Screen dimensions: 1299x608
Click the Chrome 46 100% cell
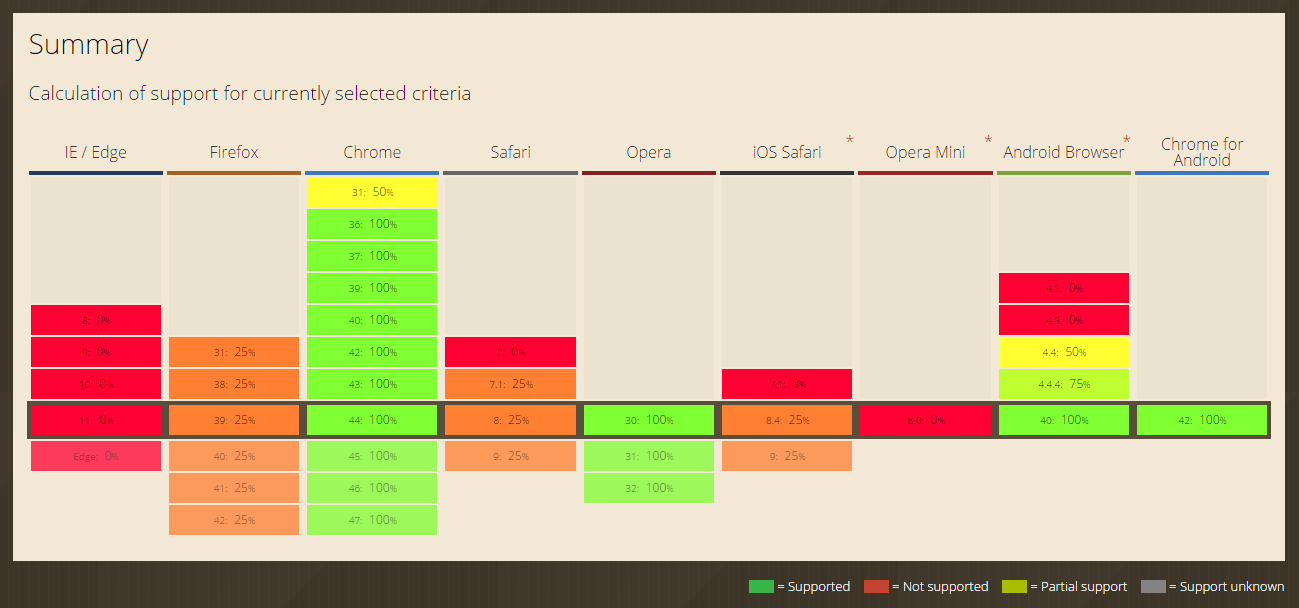(372, 488)
